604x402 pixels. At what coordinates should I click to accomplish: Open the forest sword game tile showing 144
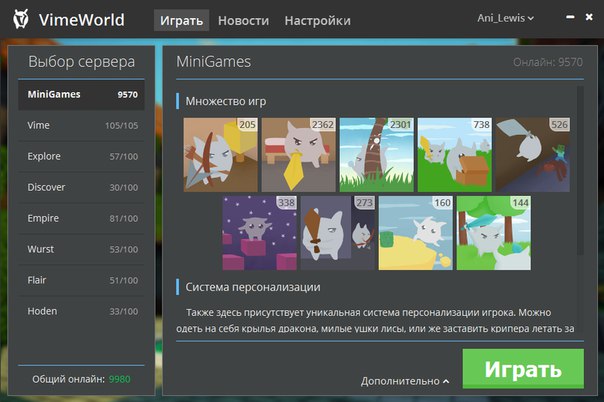click(494, 233)
